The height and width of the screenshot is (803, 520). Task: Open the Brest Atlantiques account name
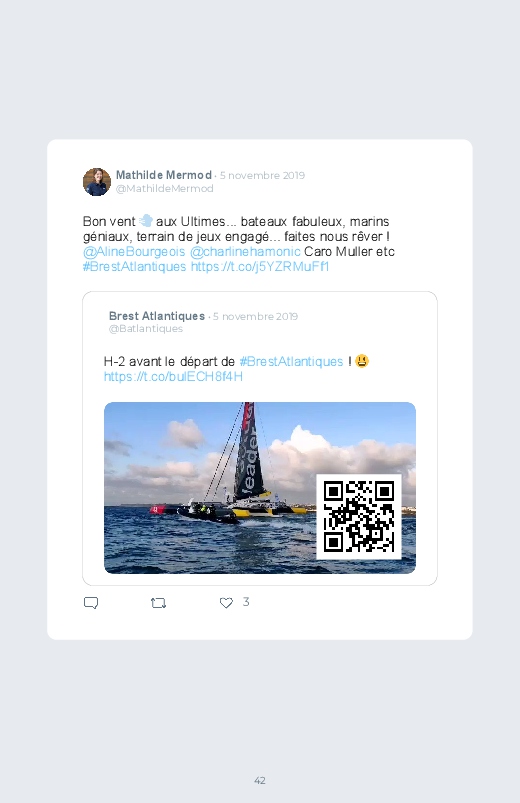[157, 316]
